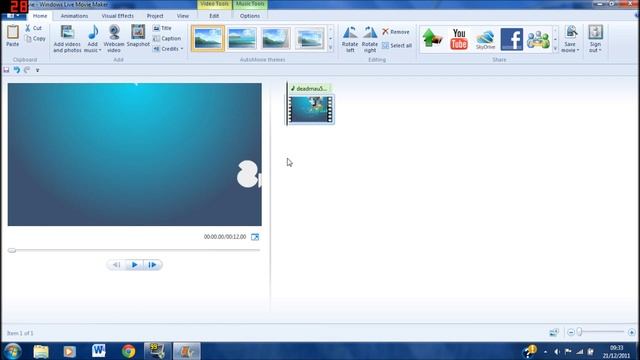
Task: Change the thumbnail size icon in the status bar
Action: 554,333
